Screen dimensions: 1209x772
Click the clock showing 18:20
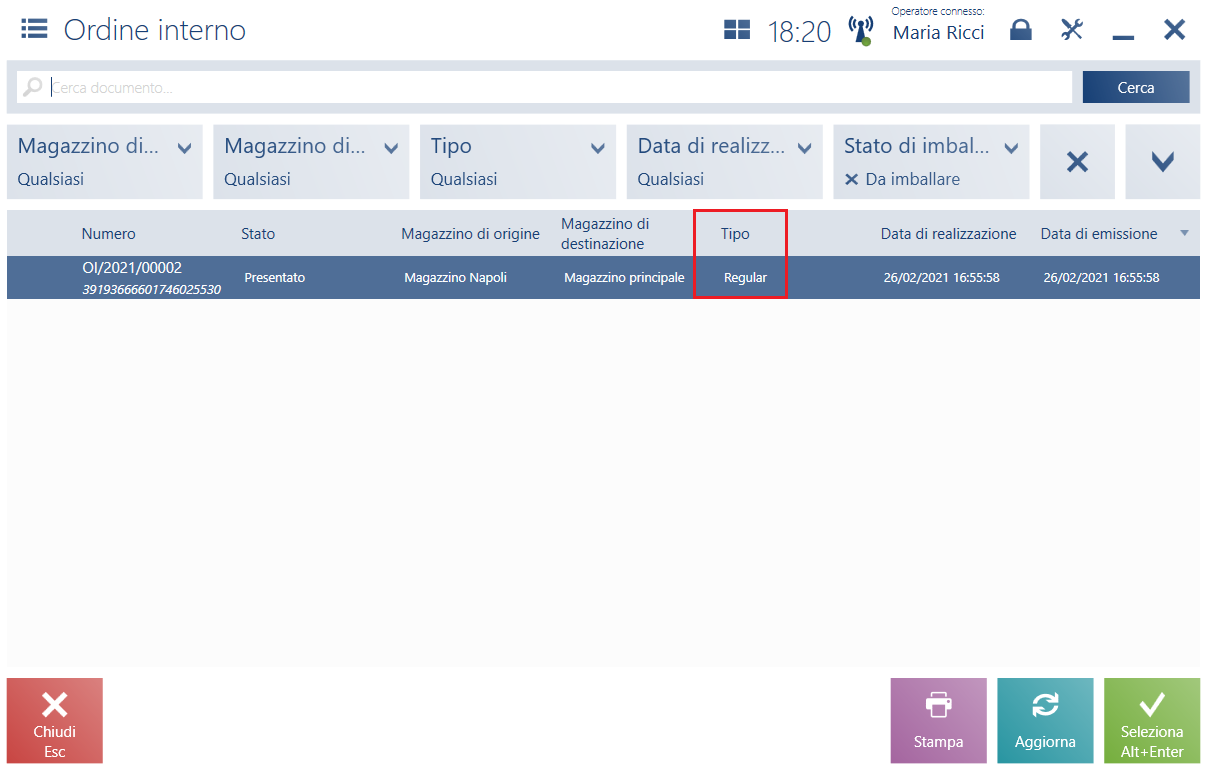[799, 32]
